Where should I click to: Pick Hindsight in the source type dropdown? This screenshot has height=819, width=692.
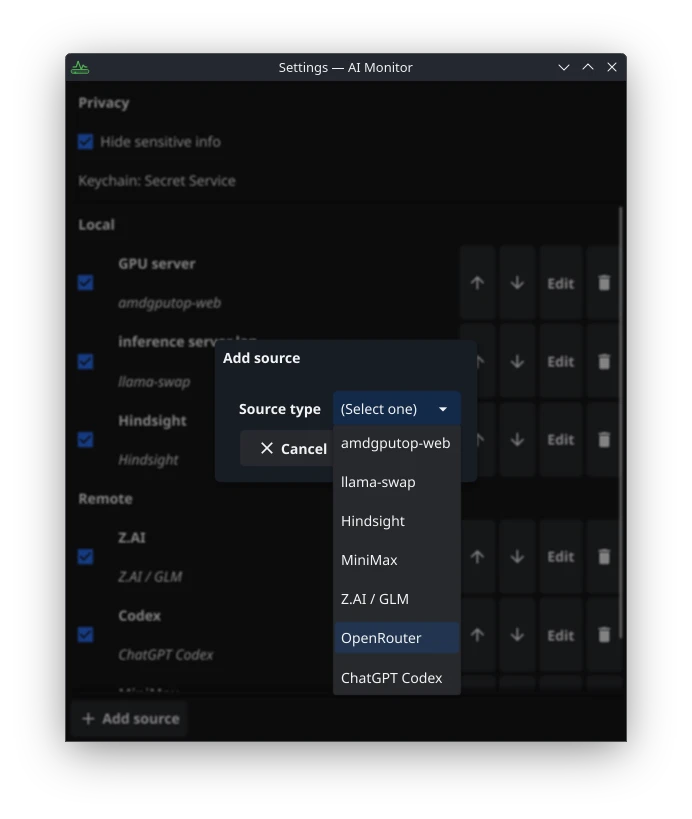pos(396,521)
